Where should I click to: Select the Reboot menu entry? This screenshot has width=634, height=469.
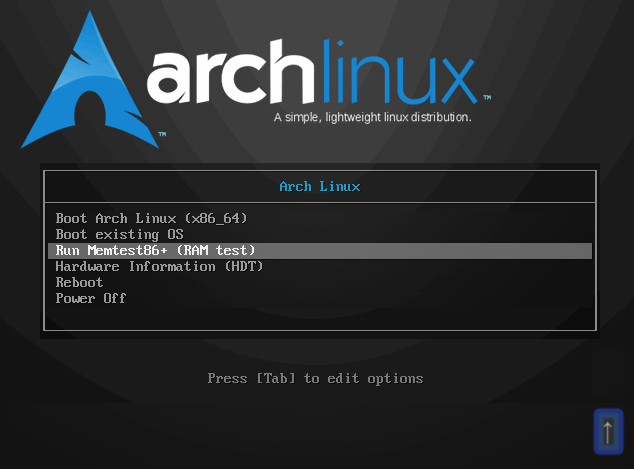(319, 282)
